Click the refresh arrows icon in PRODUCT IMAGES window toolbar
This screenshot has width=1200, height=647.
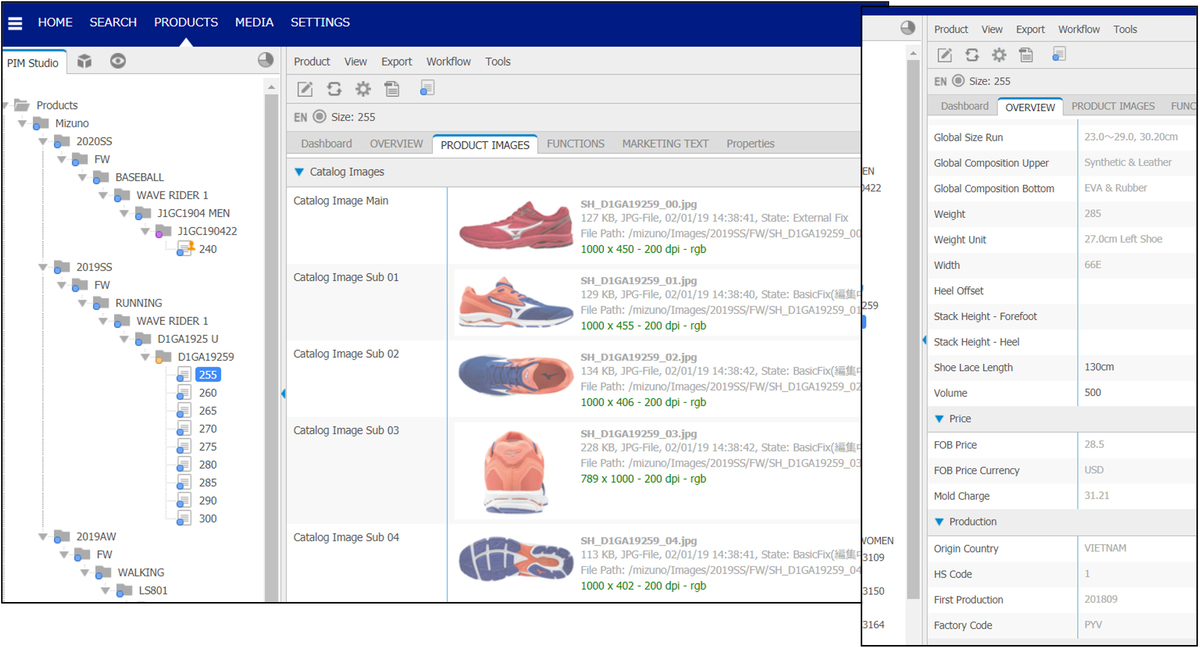(x=334, y=89)
